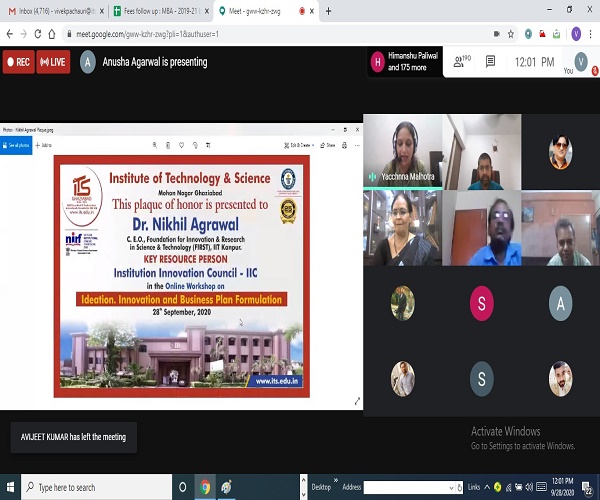The image size is (600, 500).
Task: Click the volume speaker icon in tray
Action: coord(529,487)
